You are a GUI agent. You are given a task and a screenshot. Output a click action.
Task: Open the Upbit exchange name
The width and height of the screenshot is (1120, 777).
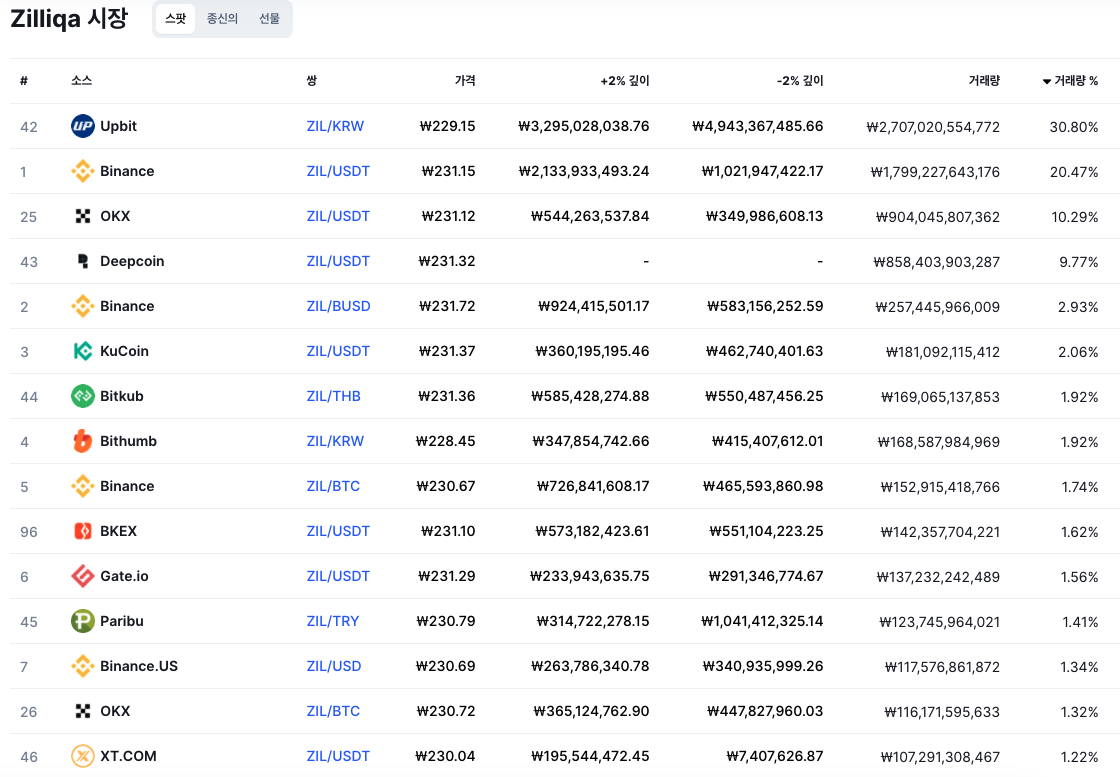coord(118,126)
